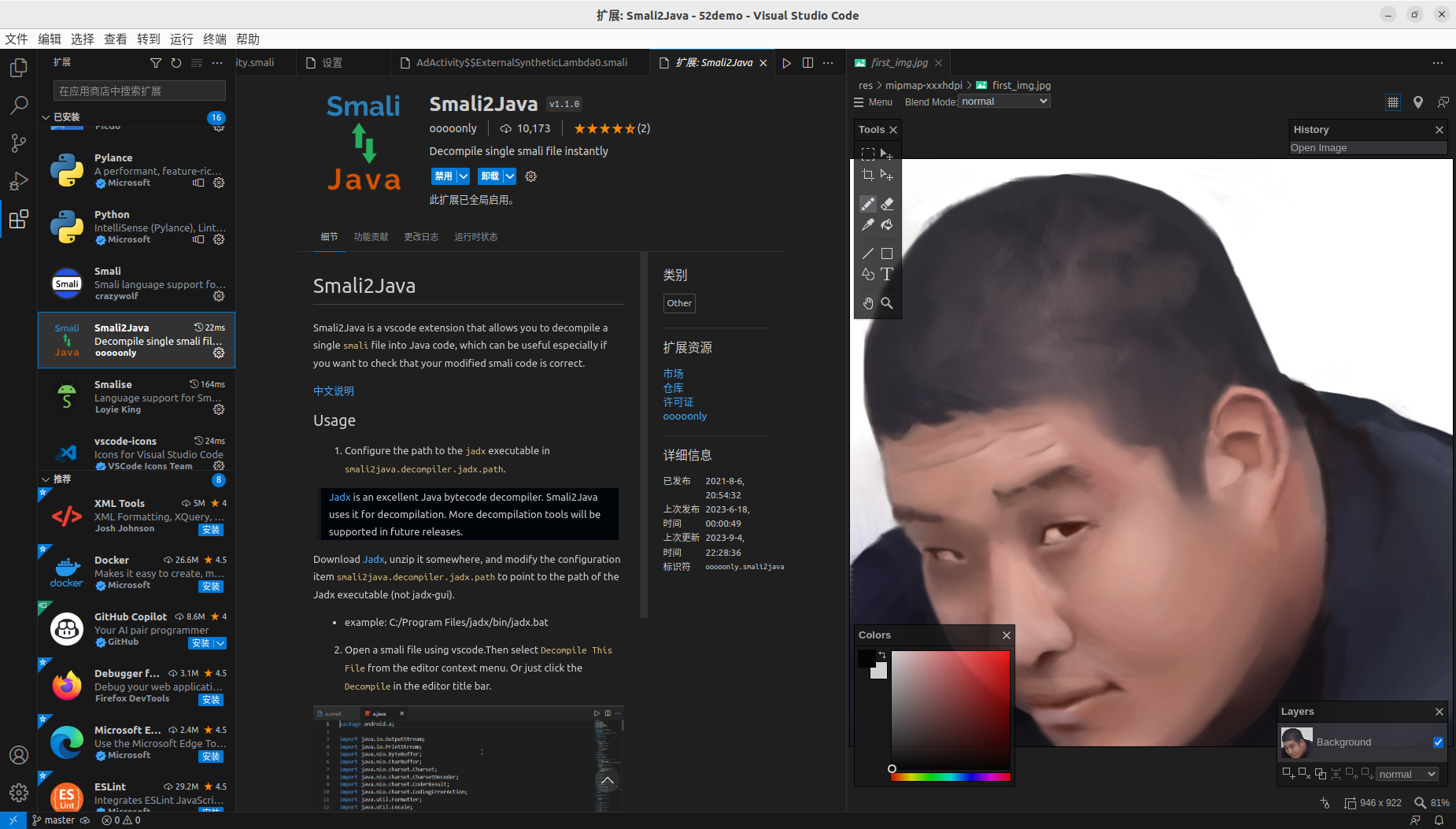Open the gear settings for Smali2Java extension
This screenshot has height=829, width=1456.
click(x=531, y=176)
